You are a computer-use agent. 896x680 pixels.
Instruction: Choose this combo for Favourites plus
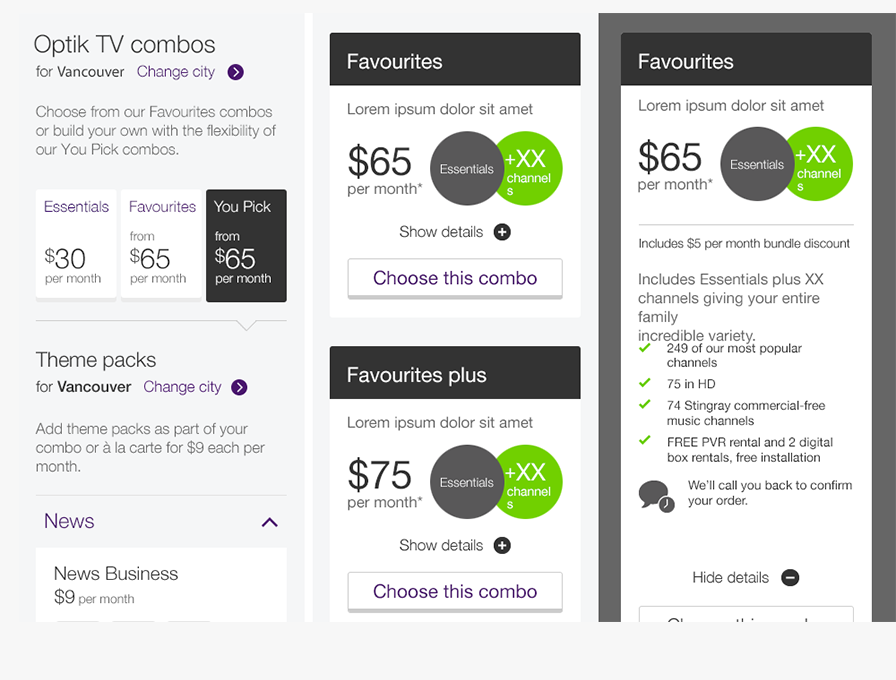coord(455,591)
